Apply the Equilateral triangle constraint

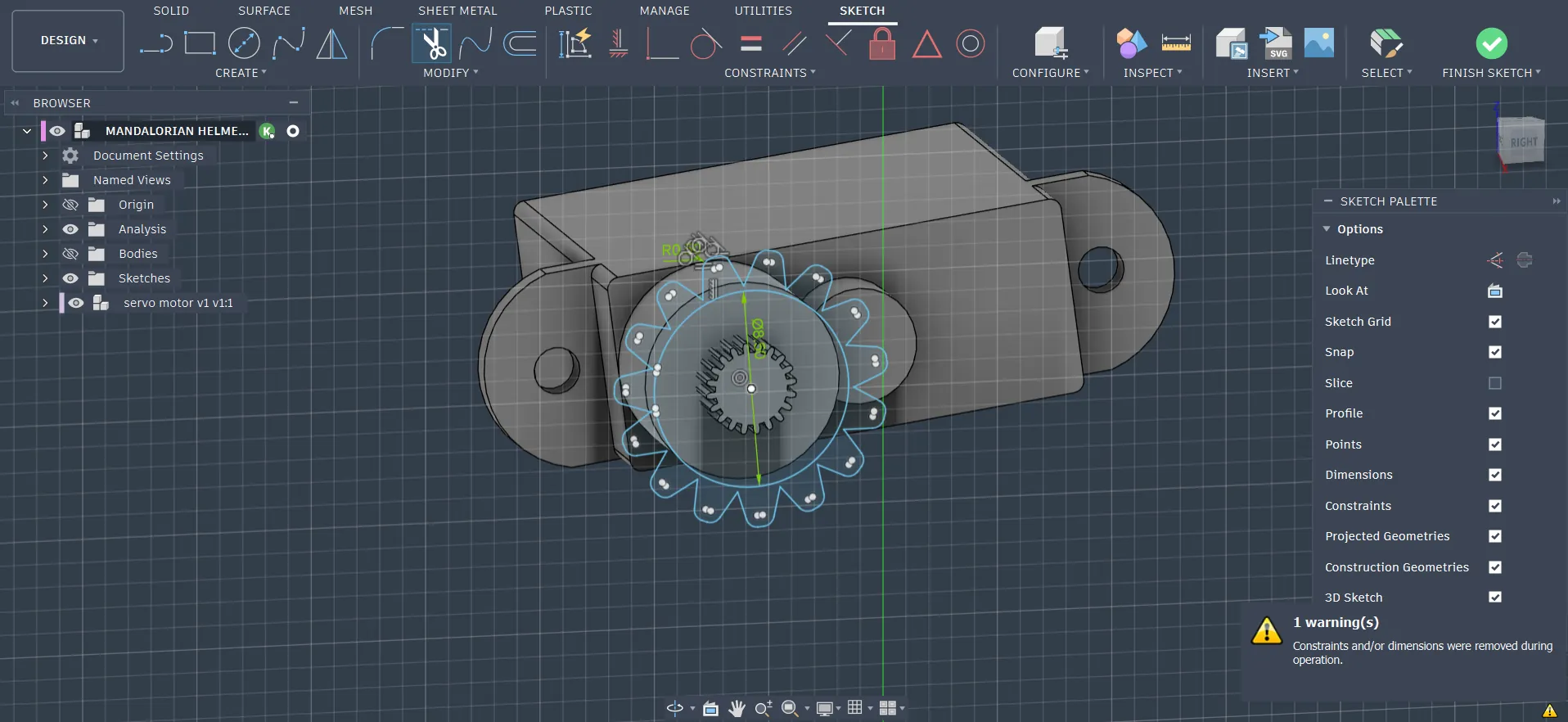(x=926, y=43)
